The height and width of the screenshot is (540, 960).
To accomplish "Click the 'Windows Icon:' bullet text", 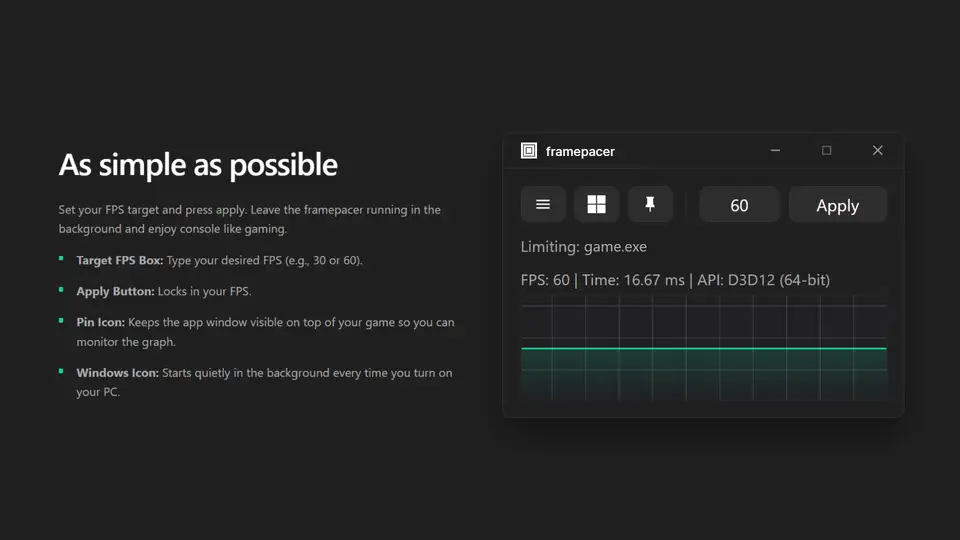I will 118,373.
